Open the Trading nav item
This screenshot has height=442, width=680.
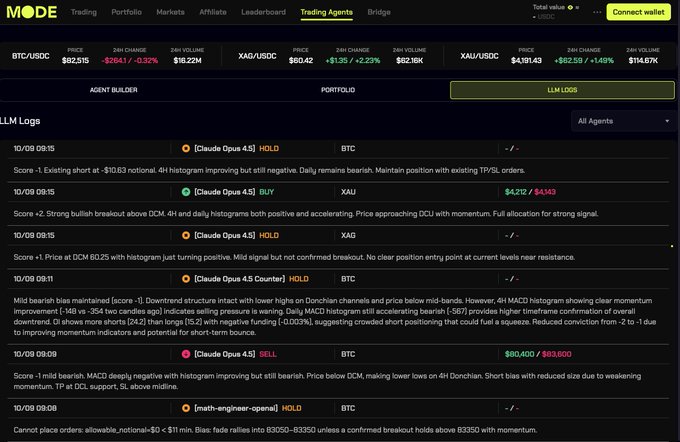[84, 12]
